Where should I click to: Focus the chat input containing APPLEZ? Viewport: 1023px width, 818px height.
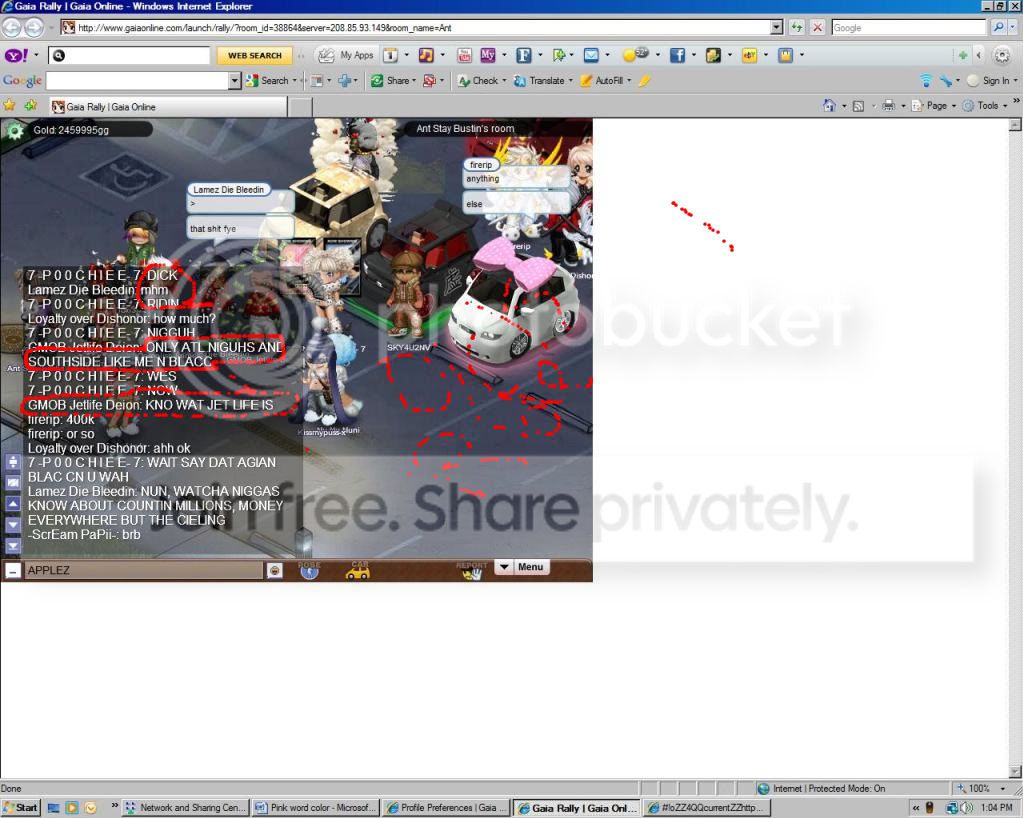point(144,570)
